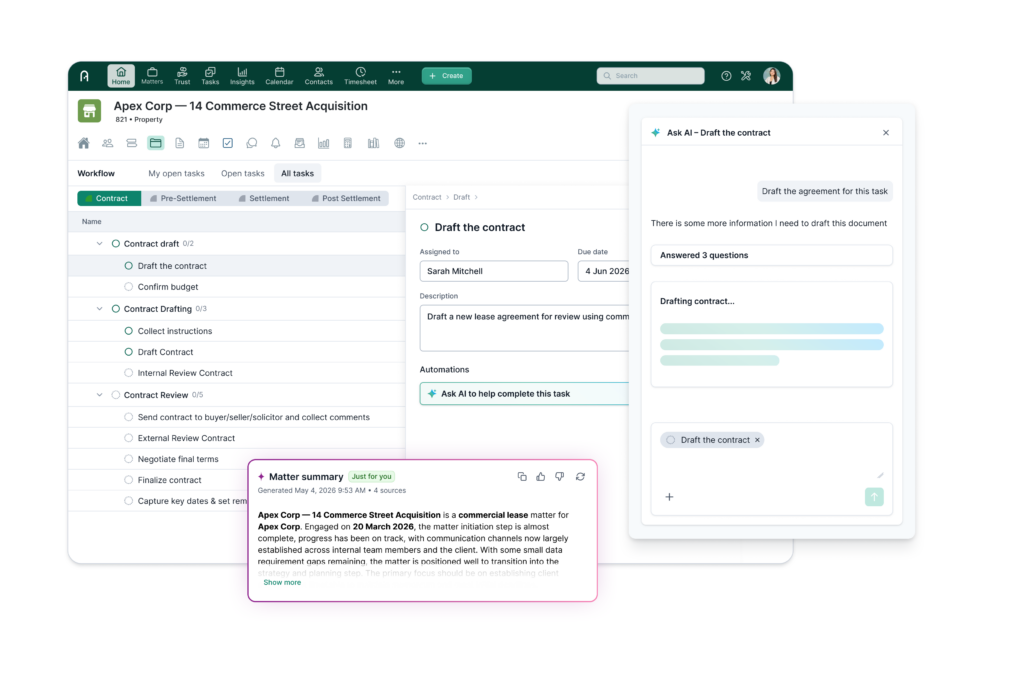Open the More navigation menu

coord(396,76)
